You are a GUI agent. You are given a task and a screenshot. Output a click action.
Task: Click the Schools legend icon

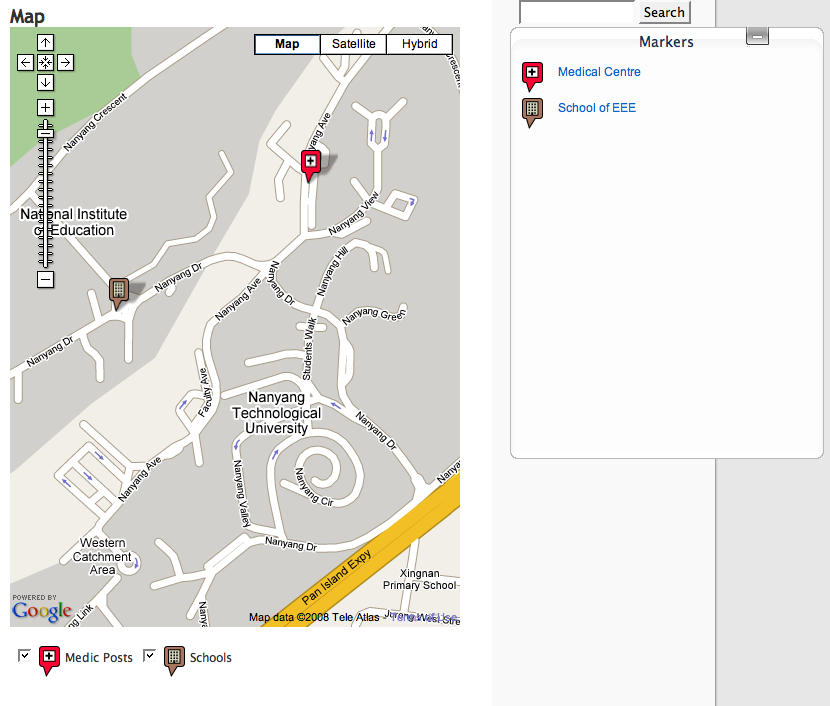tap(174, 660)
